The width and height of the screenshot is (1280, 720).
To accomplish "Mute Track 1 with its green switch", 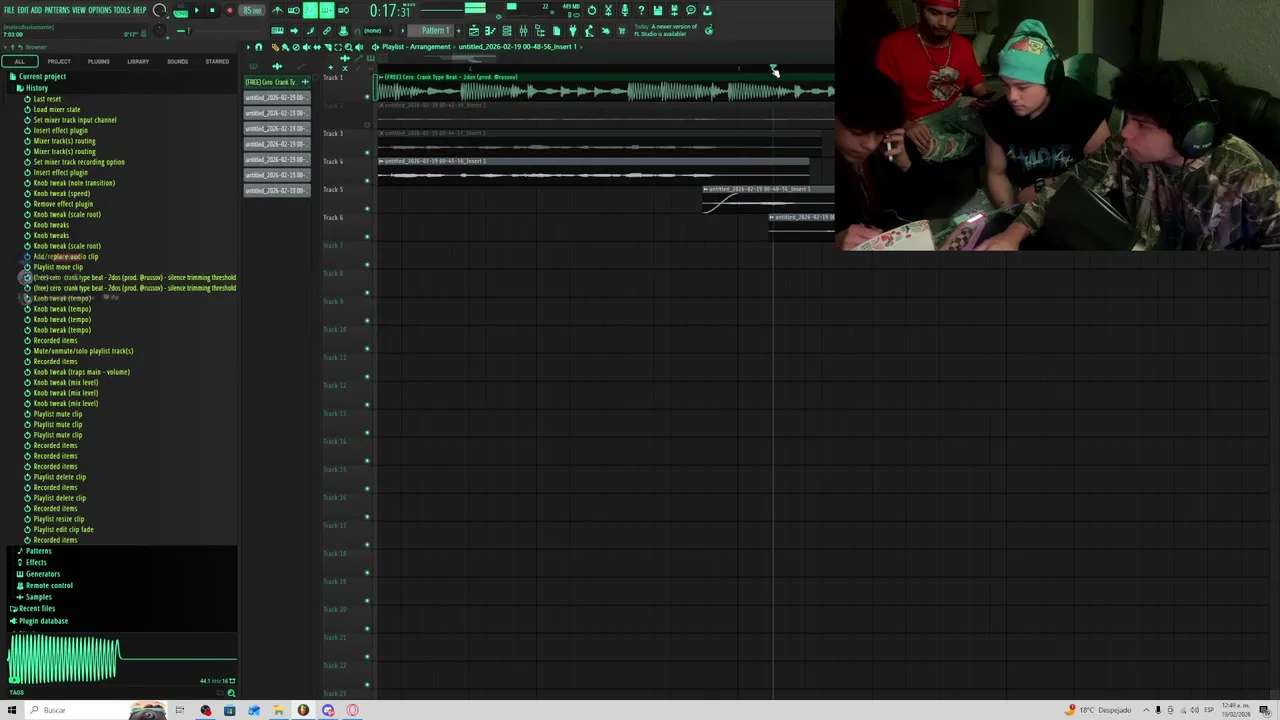I will (x=367, y=97).
